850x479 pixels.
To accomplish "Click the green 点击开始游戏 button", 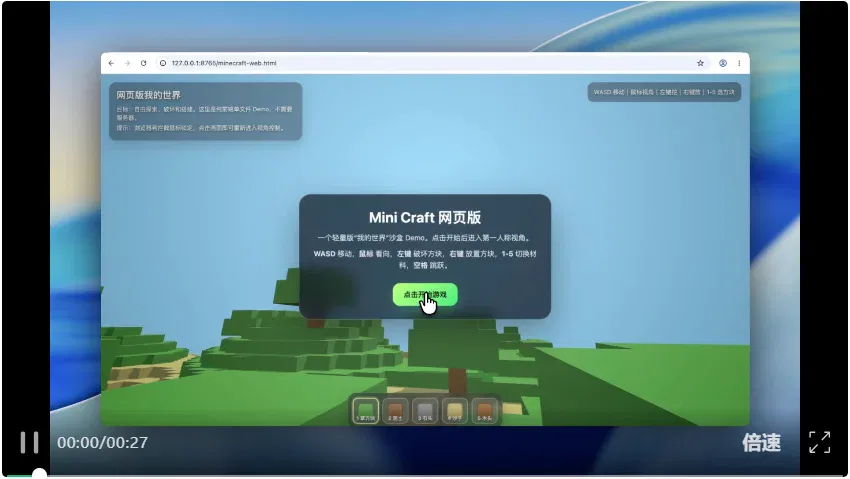I will [x=425, y=295].
